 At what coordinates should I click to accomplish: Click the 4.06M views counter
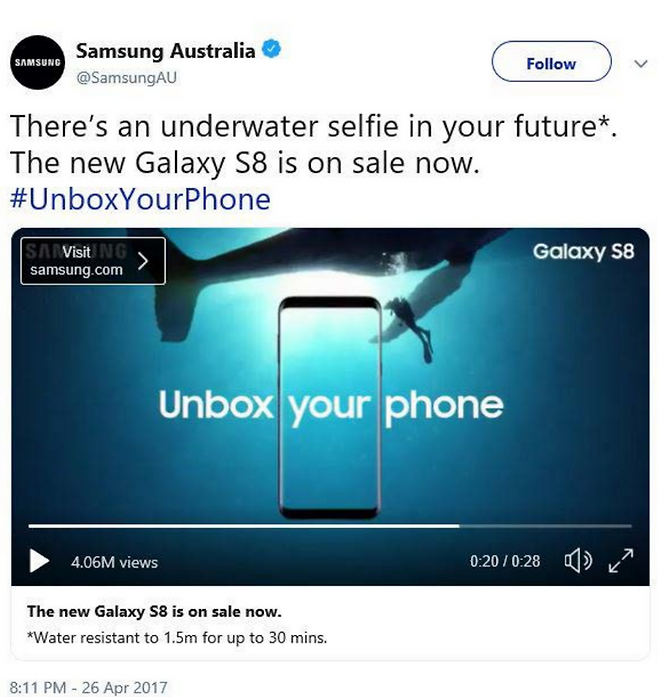(x=114, y=562)
